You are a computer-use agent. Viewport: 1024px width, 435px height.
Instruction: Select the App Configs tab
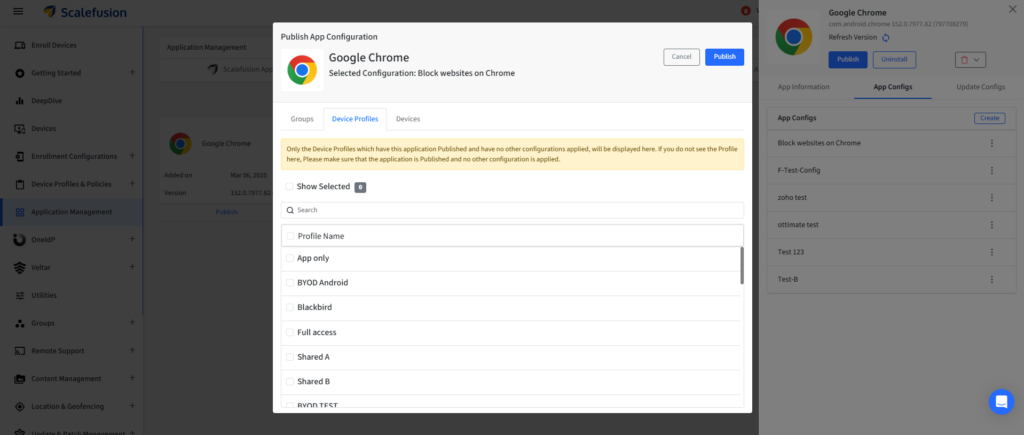pyautogui.click(x=893, y=87)
